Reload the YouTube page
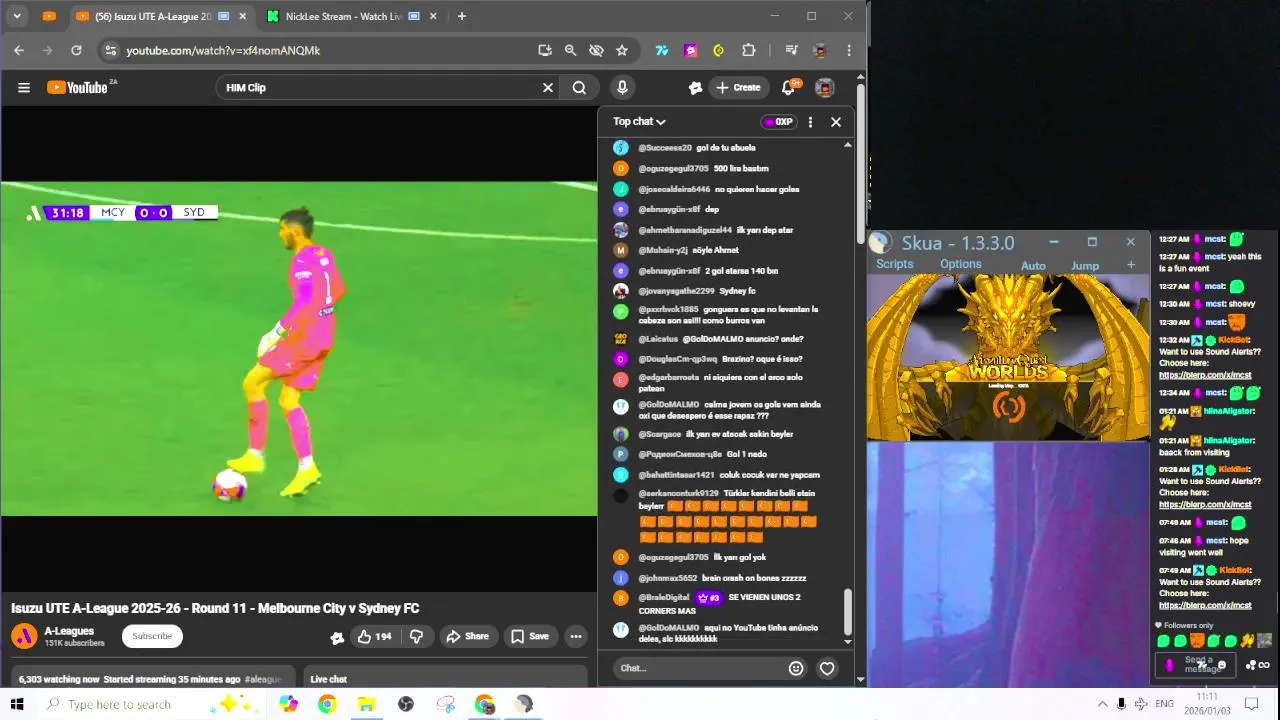 click(x=76, y=50)
